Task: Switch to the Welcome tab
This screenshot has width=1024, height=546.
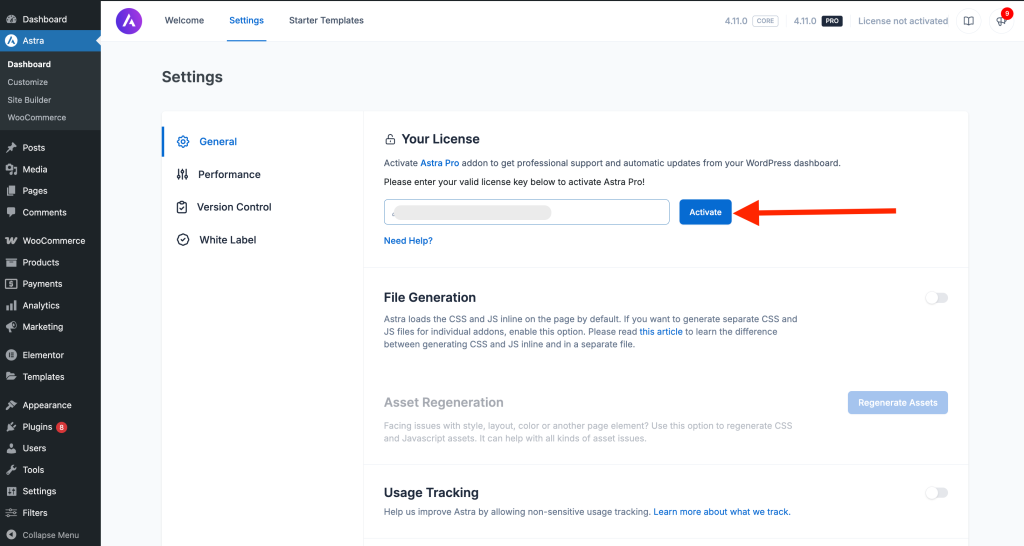Action: coord(184,21)
